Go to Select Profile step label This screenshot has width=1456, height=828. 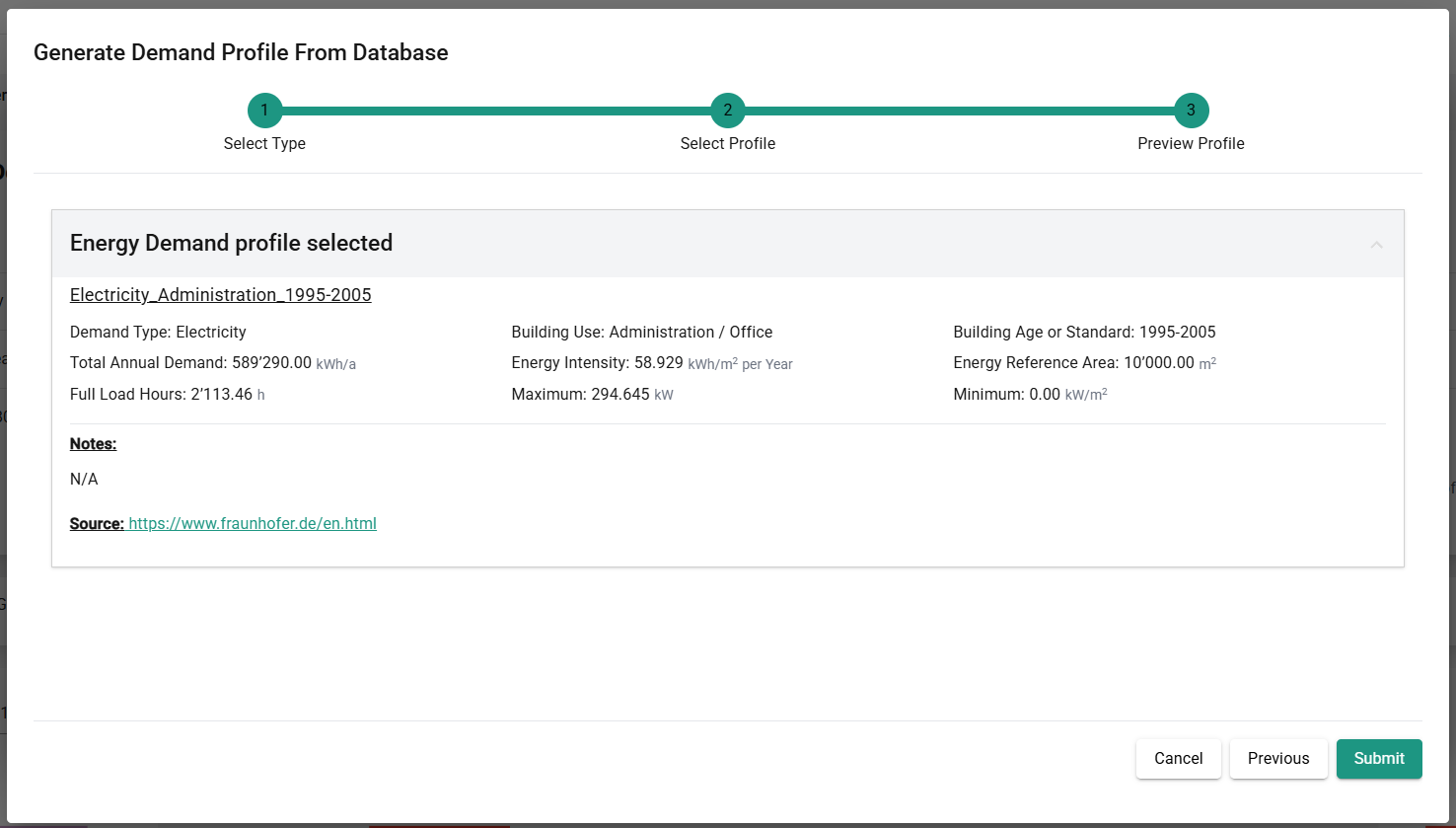point(728,144)
